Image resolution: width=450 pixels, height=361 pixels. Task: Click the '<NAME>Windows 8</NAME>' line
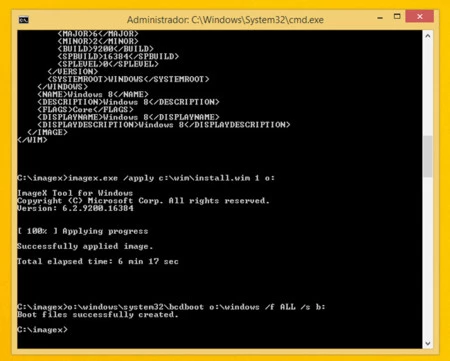[x=93, y=94]
